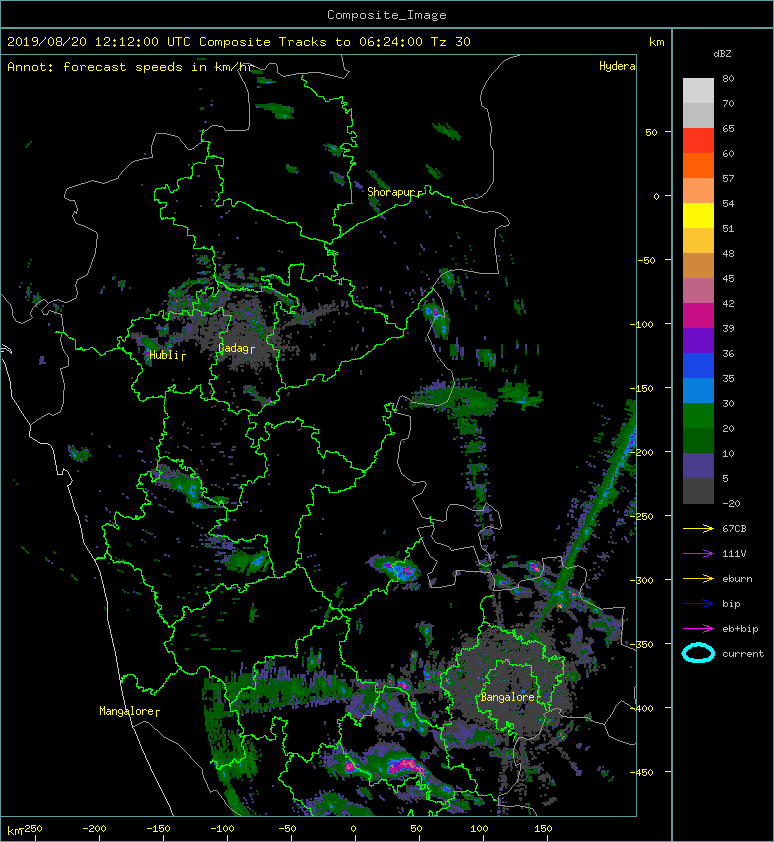Click the magenta eb+bip arrow in legend

698,628
